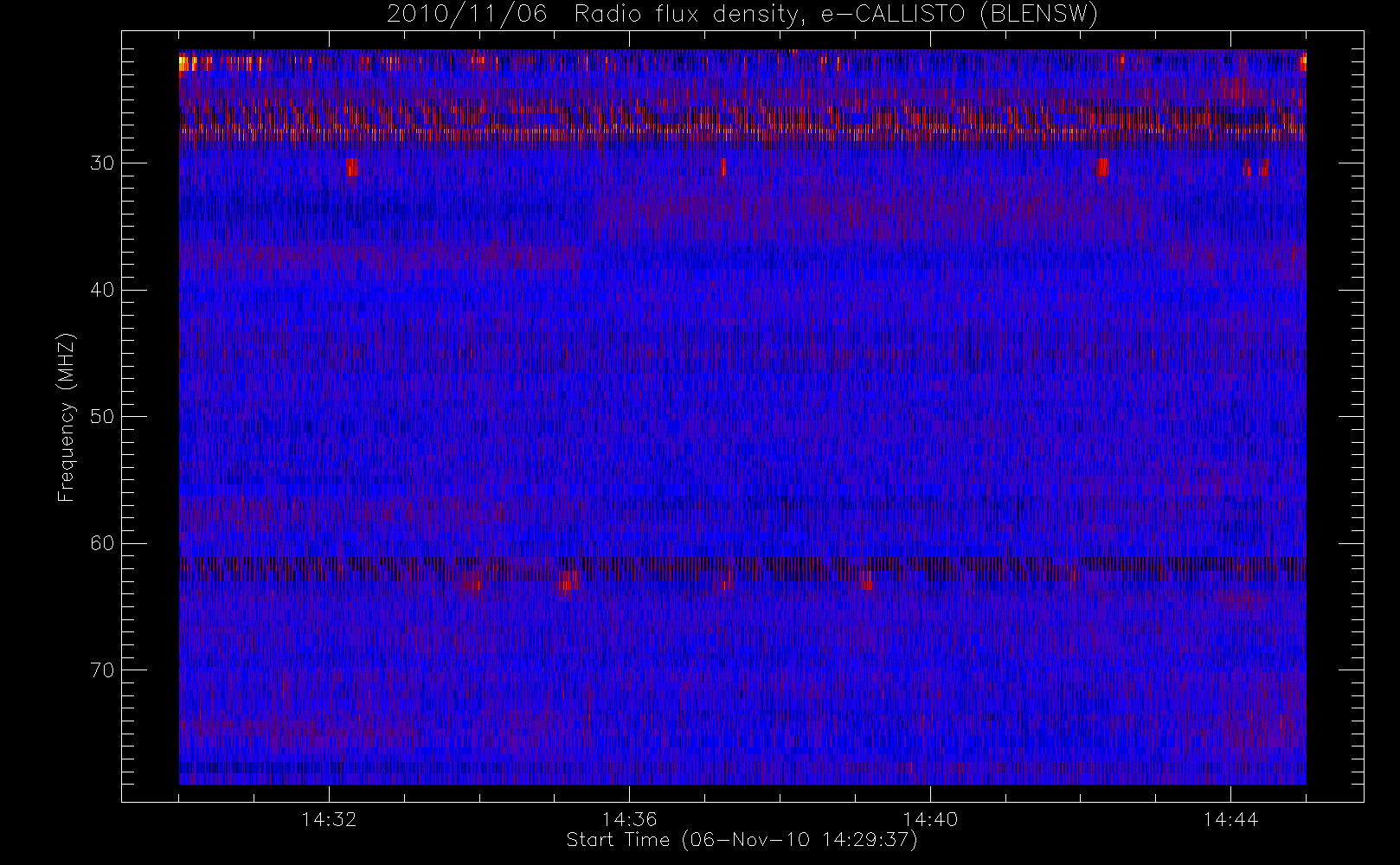1400x865 pixels.
Task: Click the 14:36 time axis label
Action: point(630,819)
